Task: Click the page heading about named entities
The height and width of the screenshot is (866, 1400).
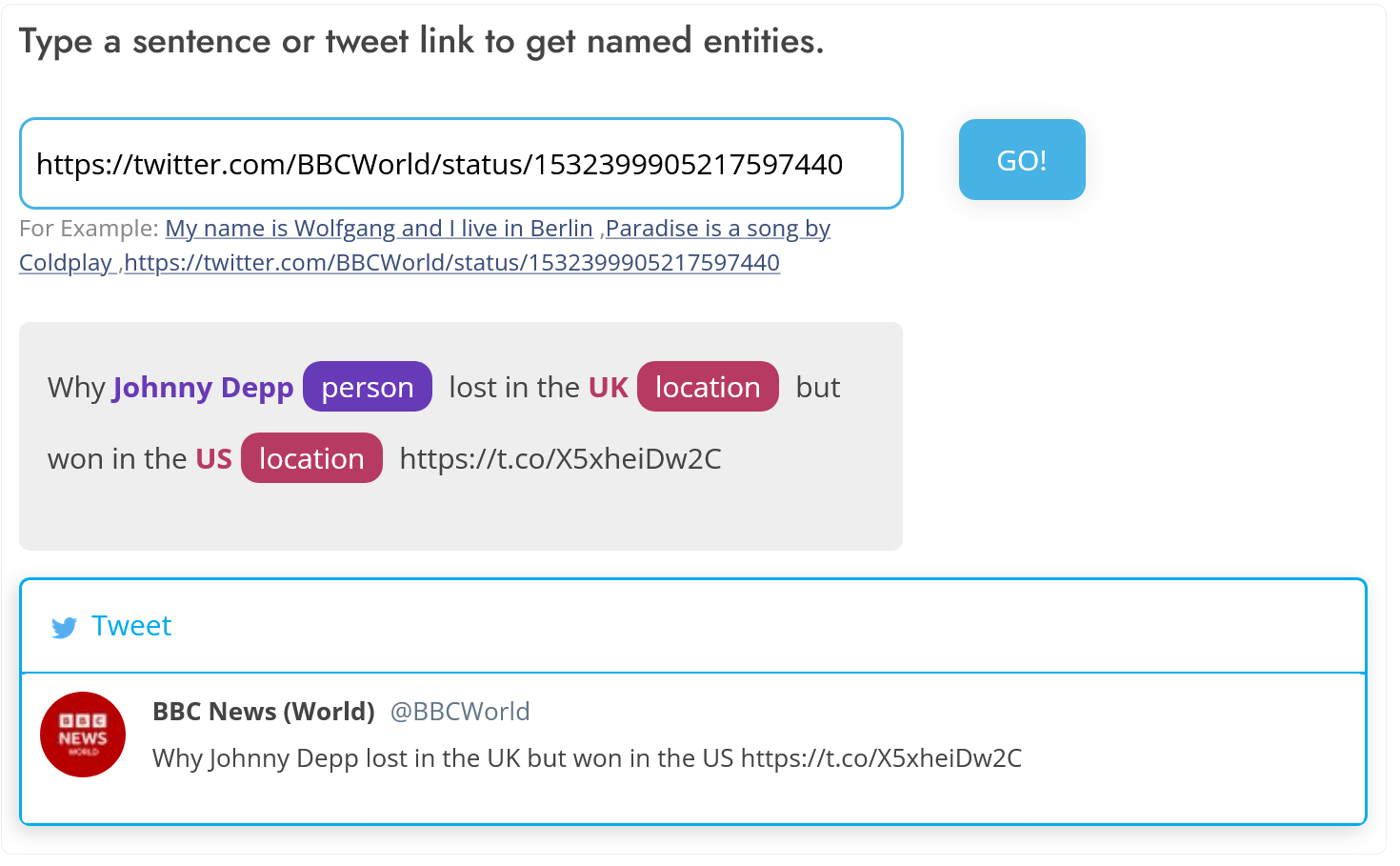Action: 421,42
